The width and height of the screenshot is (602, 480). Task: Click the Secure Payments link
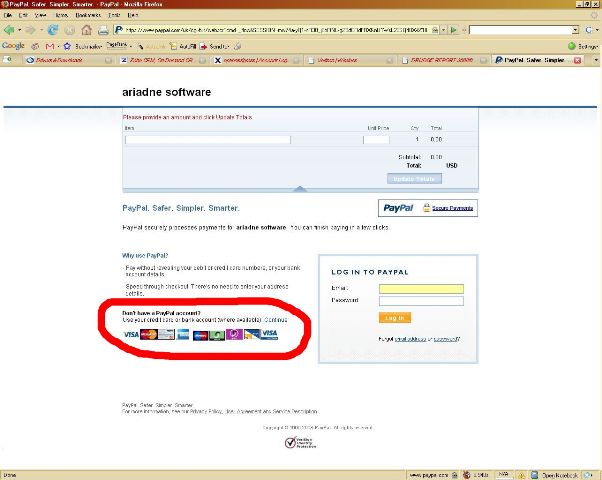click(452, 208)
